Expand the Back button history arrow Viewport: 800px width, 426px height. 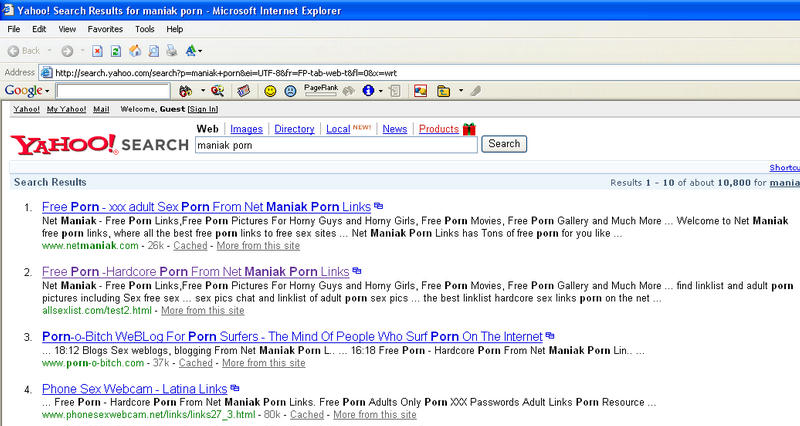pyautogui.click(x=49, y=50)
